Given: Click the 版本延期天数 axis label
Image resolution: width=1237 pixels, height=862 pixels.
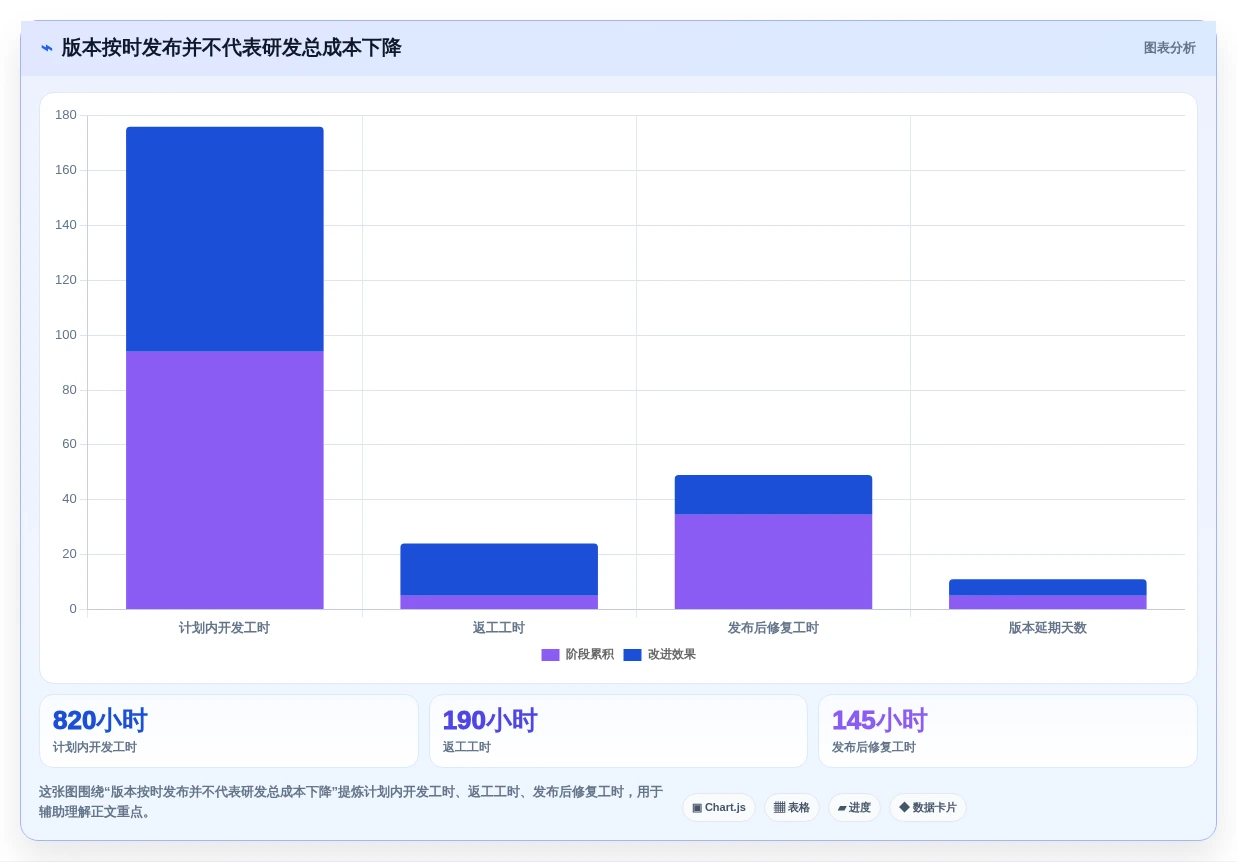Looking at the screenshot, I should click(1047, 628).
